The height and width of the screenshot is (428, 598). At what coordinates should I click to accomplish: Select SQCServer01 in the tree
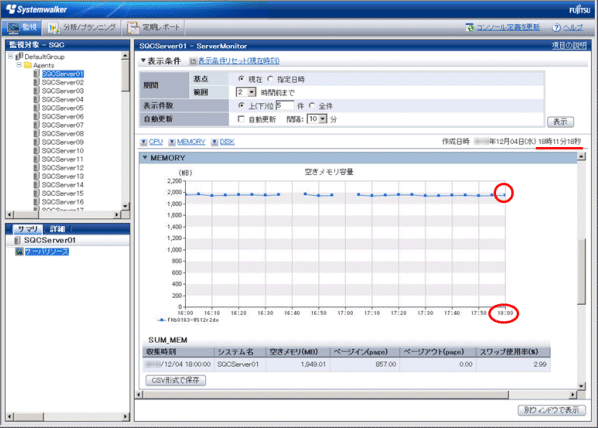[x=63, y=74]
